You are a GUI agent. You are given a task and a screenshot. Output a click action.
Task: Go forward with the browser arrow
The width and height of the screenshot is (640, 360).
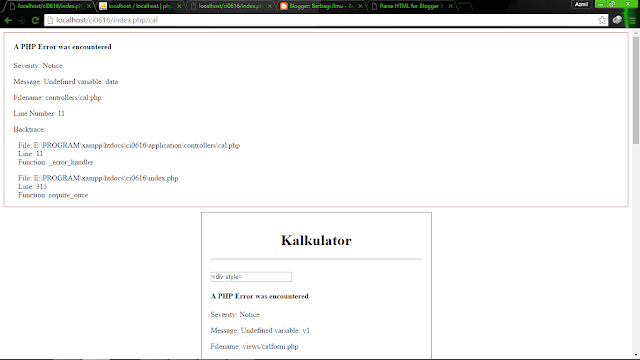22,20
